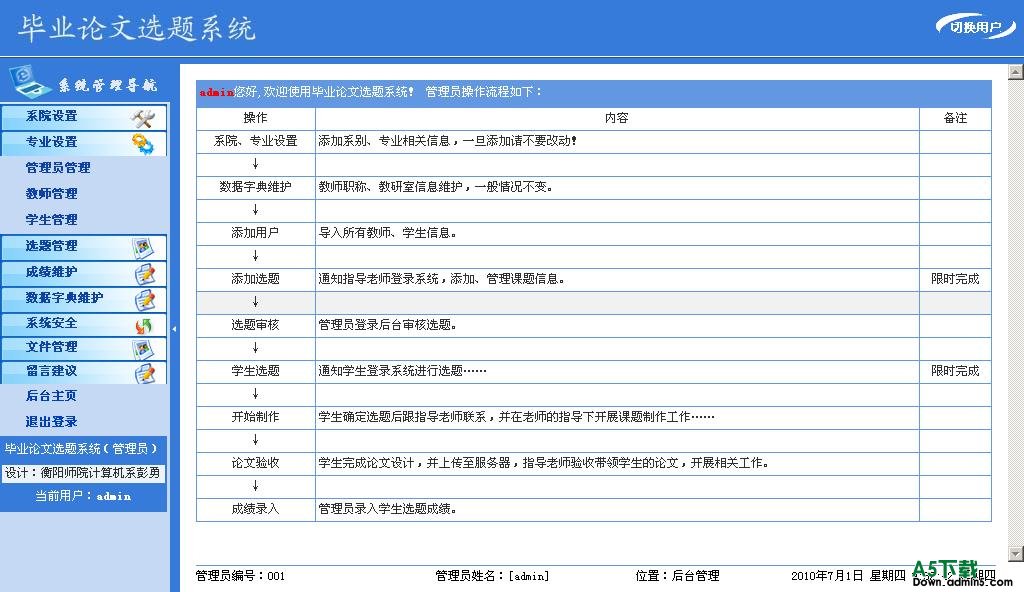Click the 设计：衡阳师院计算机系 credit line
Image resolution: width=1024 pixels, height=592 pixels.
tap(83, 472)
